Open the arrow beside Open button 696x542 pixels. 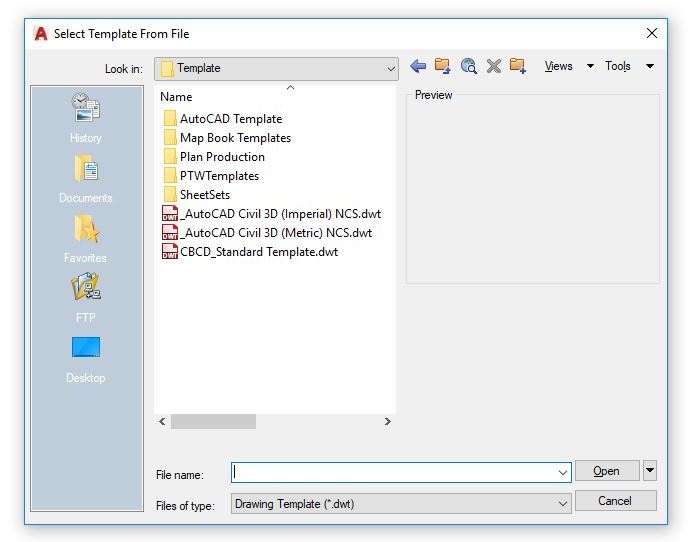click(x=650, y=470)
